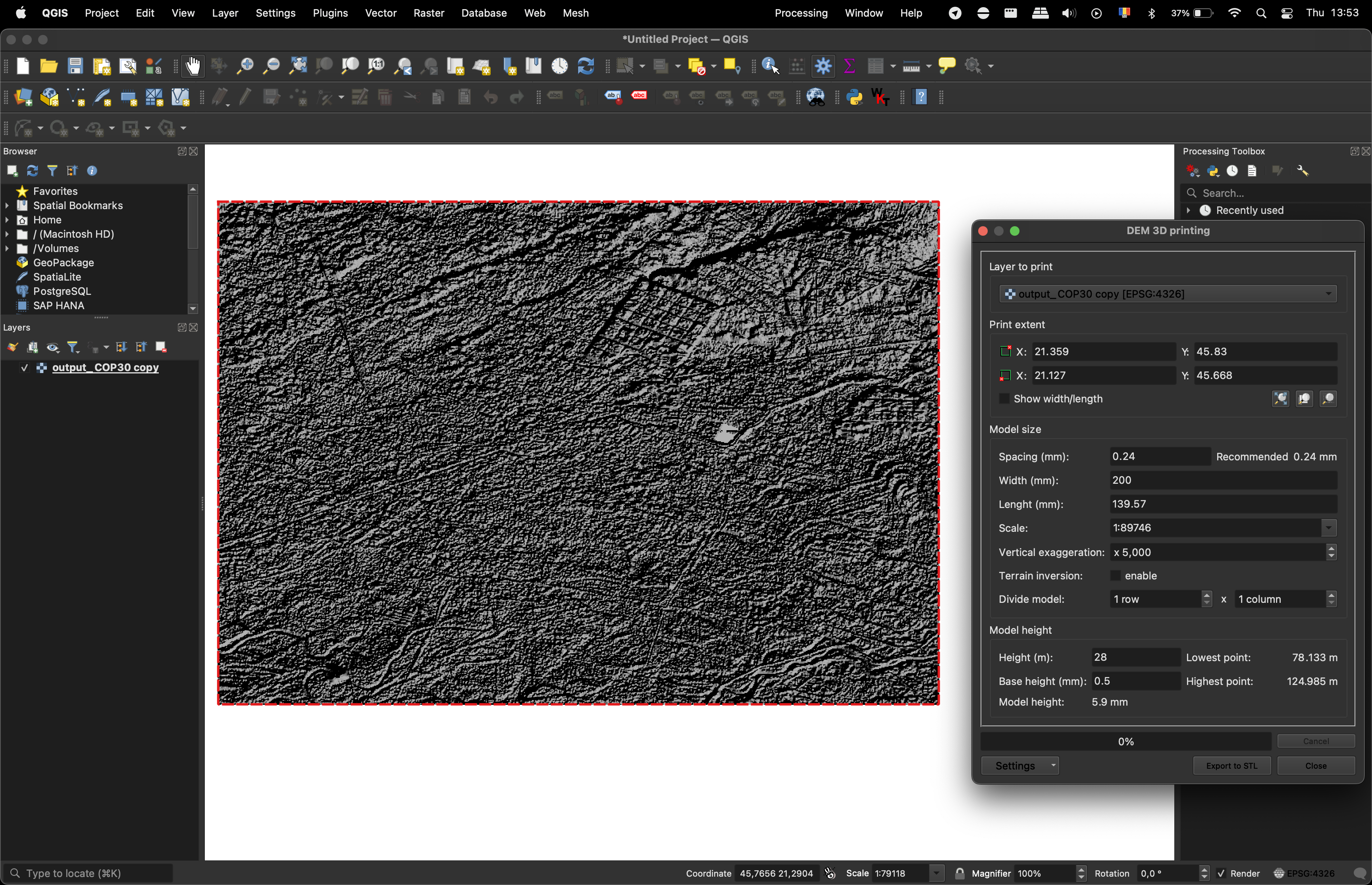Open the Layer to print dropdown
Viewport: 1372px width, 885px height.
pyautogui.click(x=1167, y=294)
